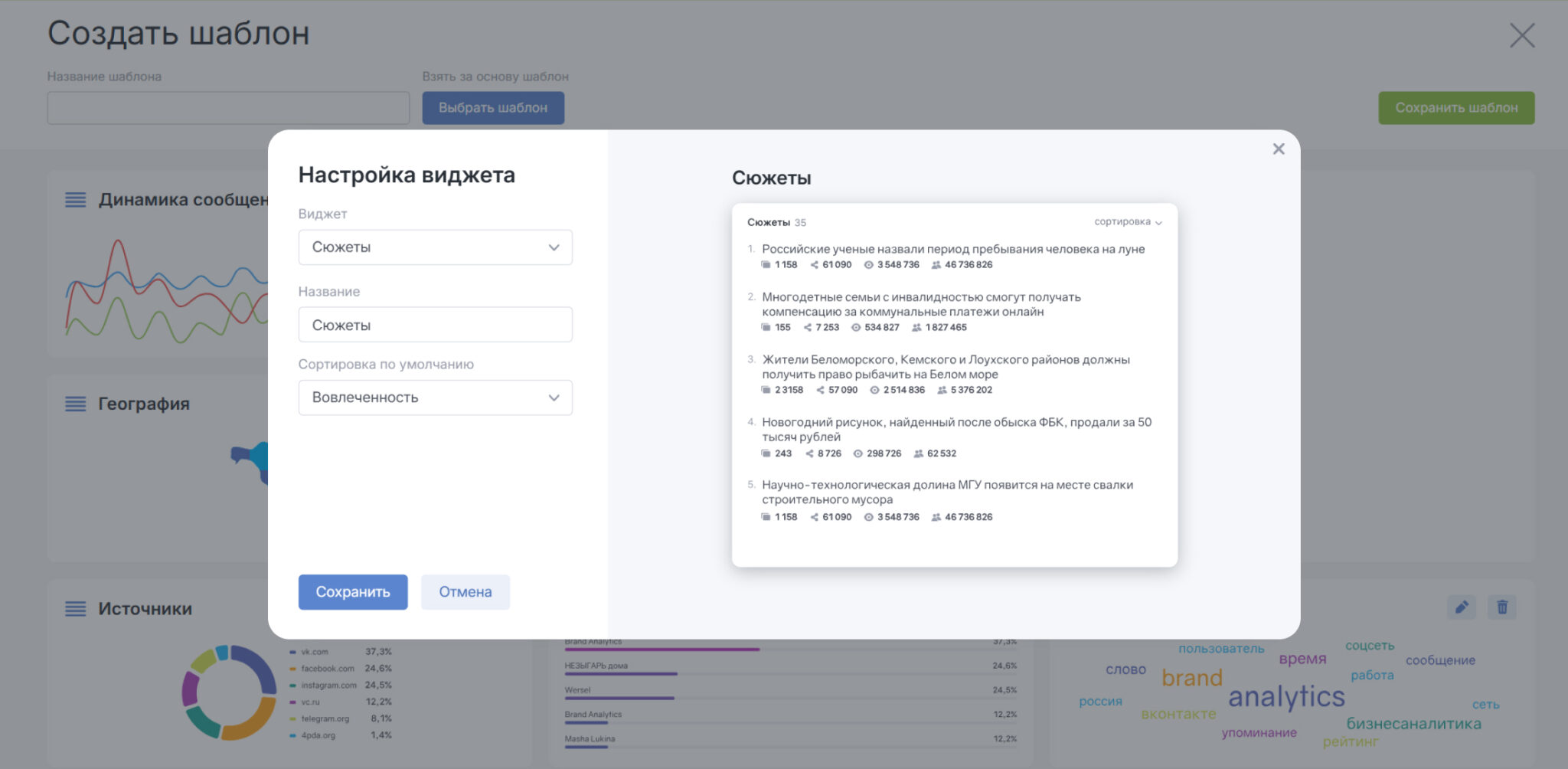Click the donut chart in the Источники widget

(x=229, y=692)
